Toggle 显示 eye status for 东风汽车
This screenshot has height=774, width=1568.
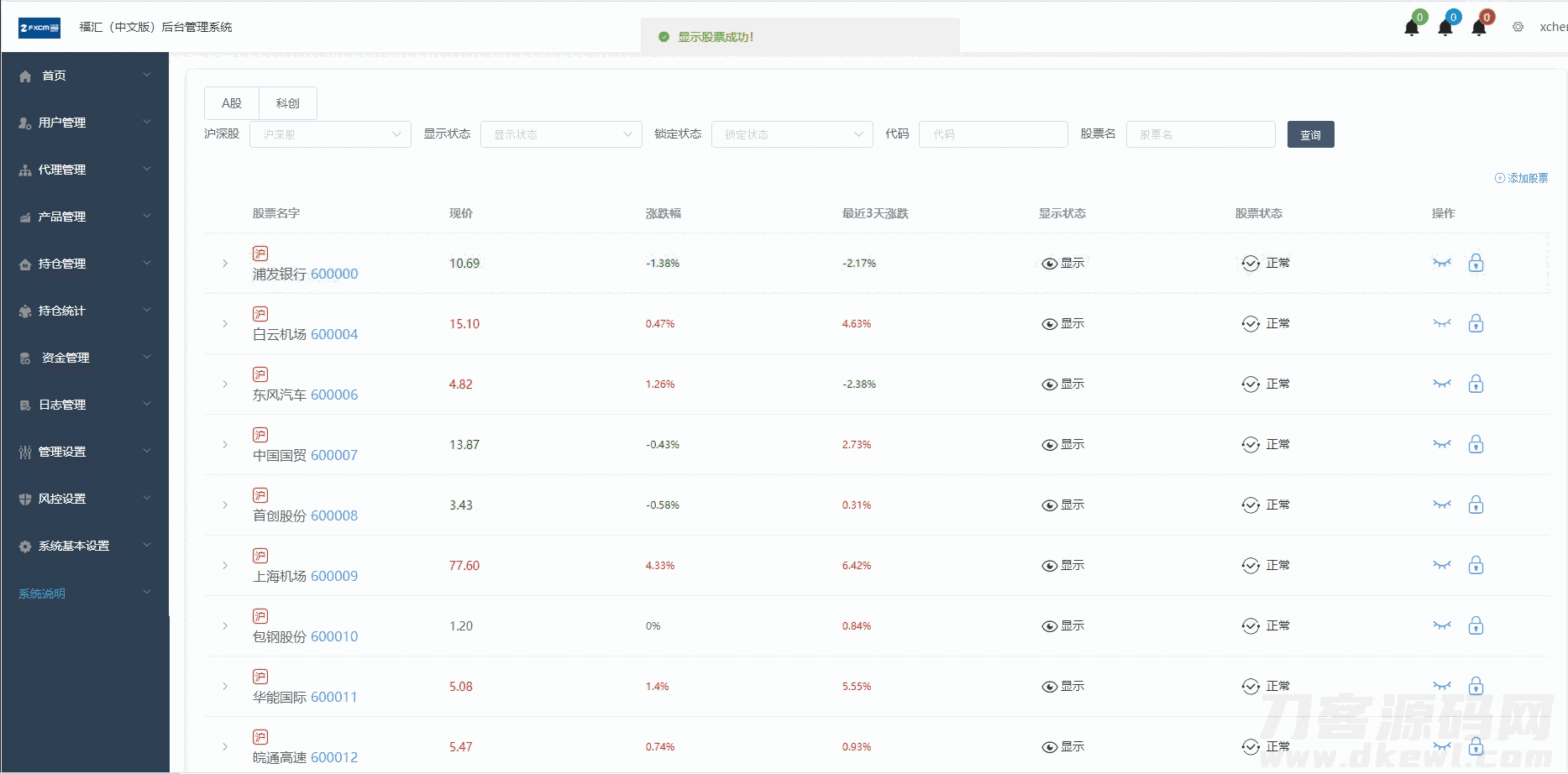pos(1050,384)
